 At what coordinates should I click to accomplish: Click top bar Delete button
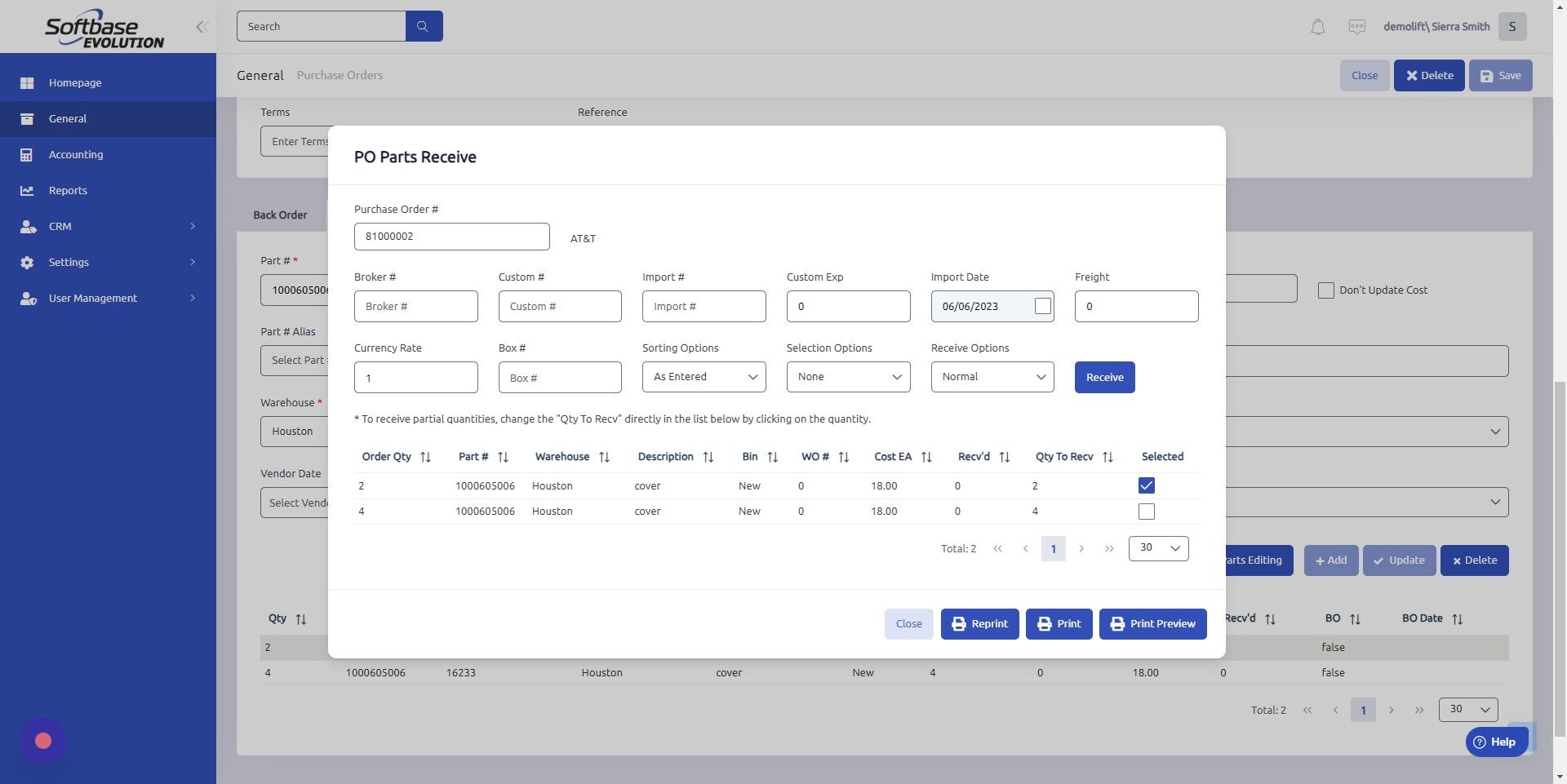(x=1428, y=75)
